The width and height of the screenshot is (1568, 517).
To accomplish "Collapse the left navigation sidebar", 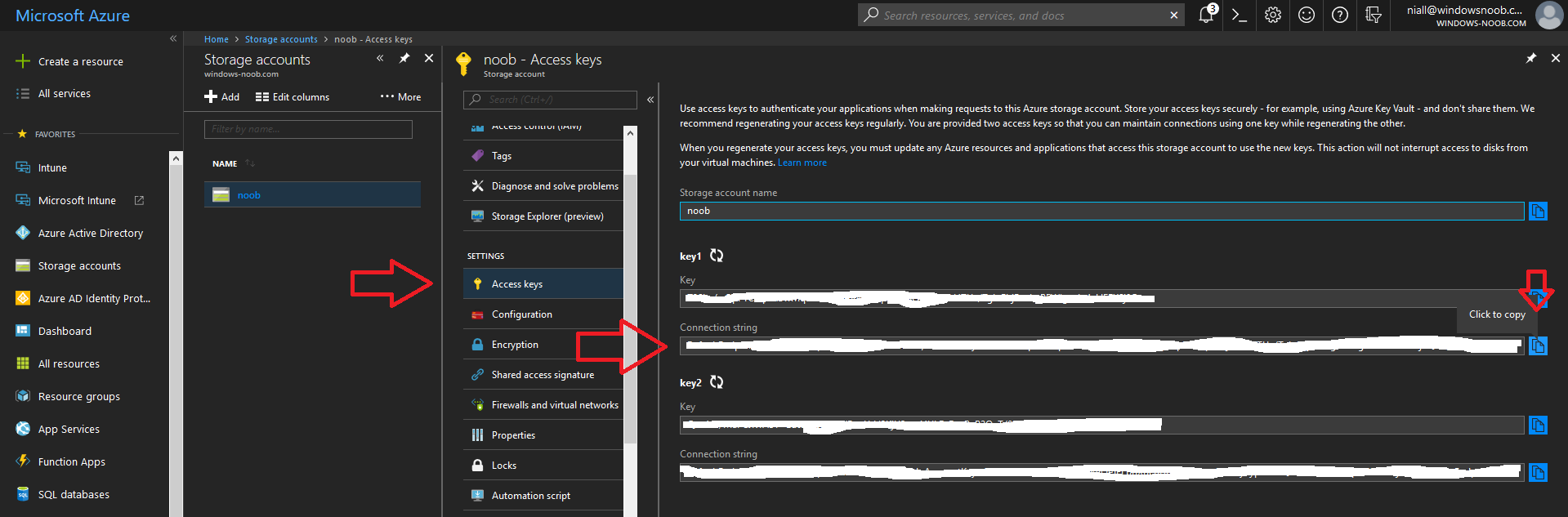I will pos(173,38).
